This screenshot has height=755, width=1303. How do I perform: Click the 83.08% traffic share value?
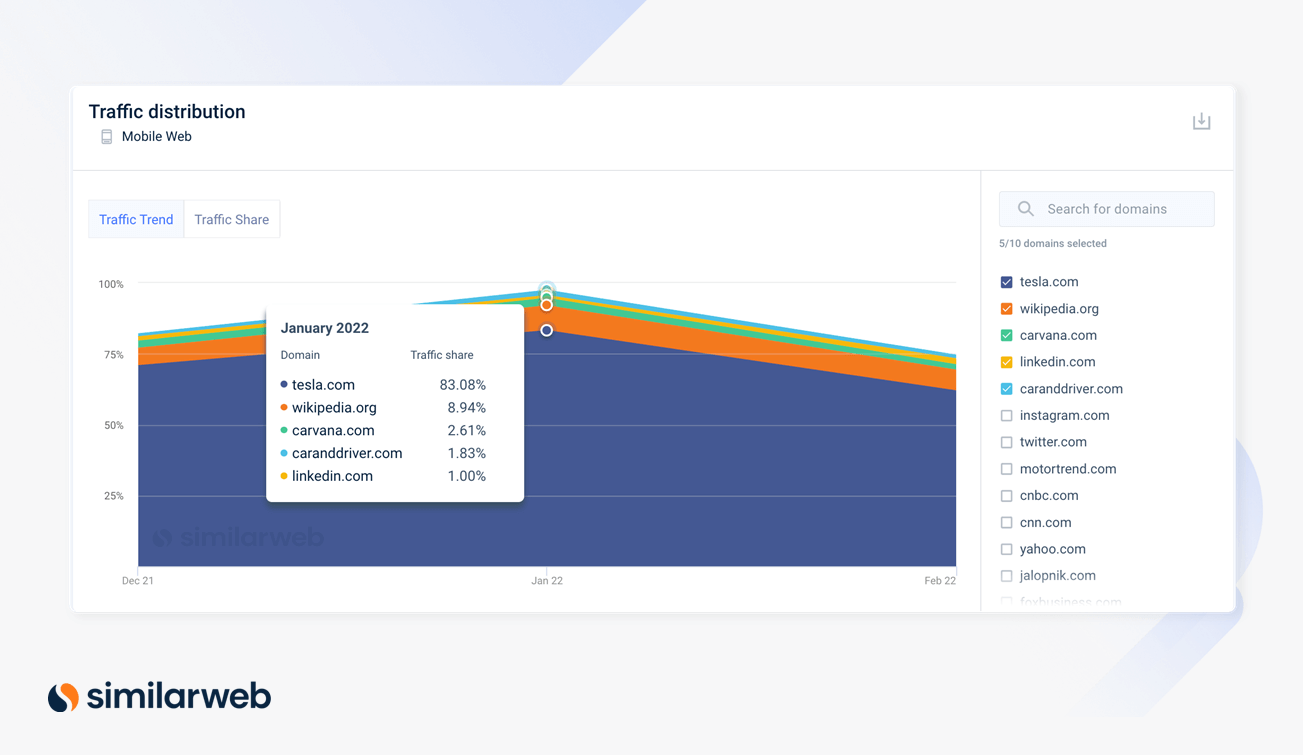click(x=462, y=385)
